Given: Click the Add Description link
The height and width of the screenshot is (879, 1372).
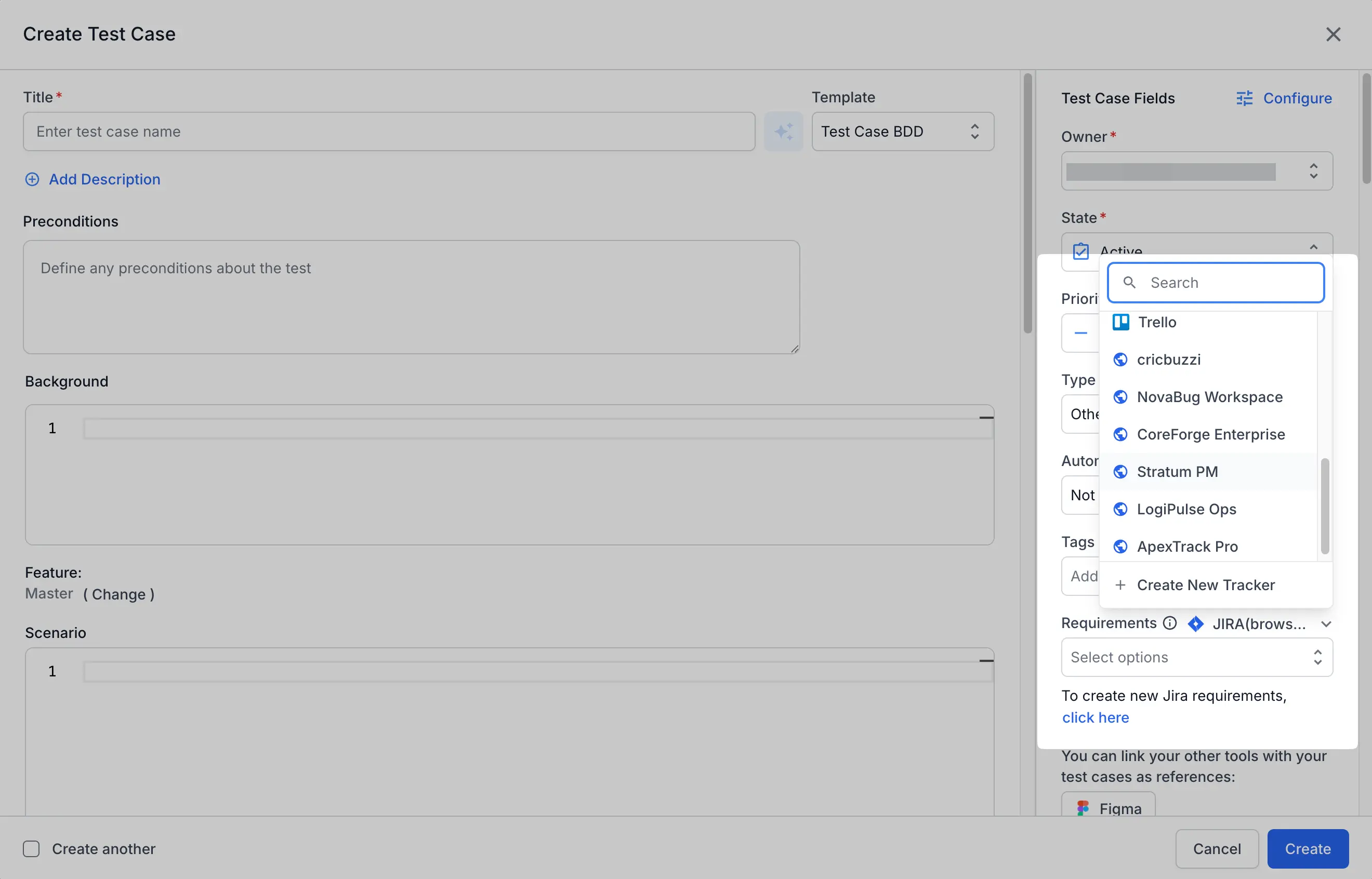Looking at the screenshot, I should (104, 179).
